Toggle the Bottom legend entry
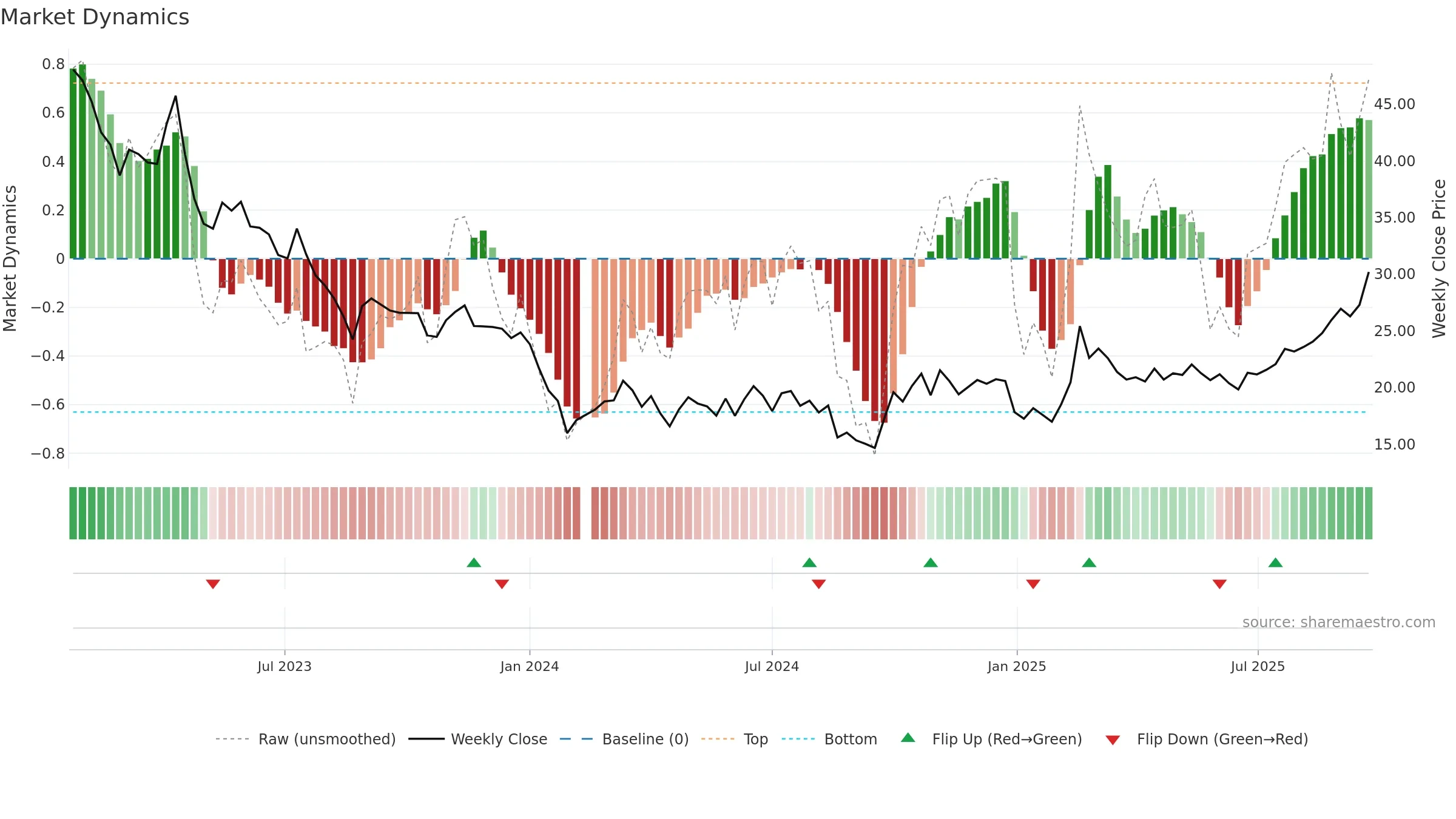This screenshot has width=1456, height=819. click(829, 739)
